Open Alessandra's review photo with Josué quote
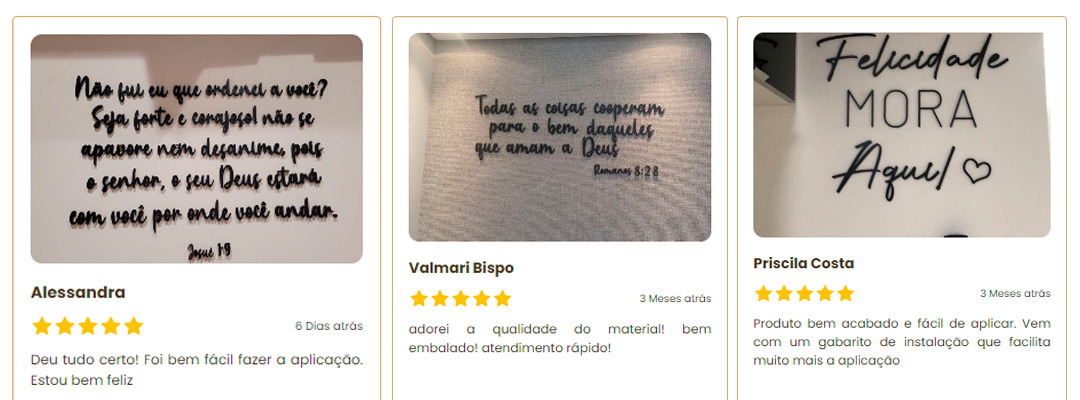 pyautogui.click(x=196, y=149)
